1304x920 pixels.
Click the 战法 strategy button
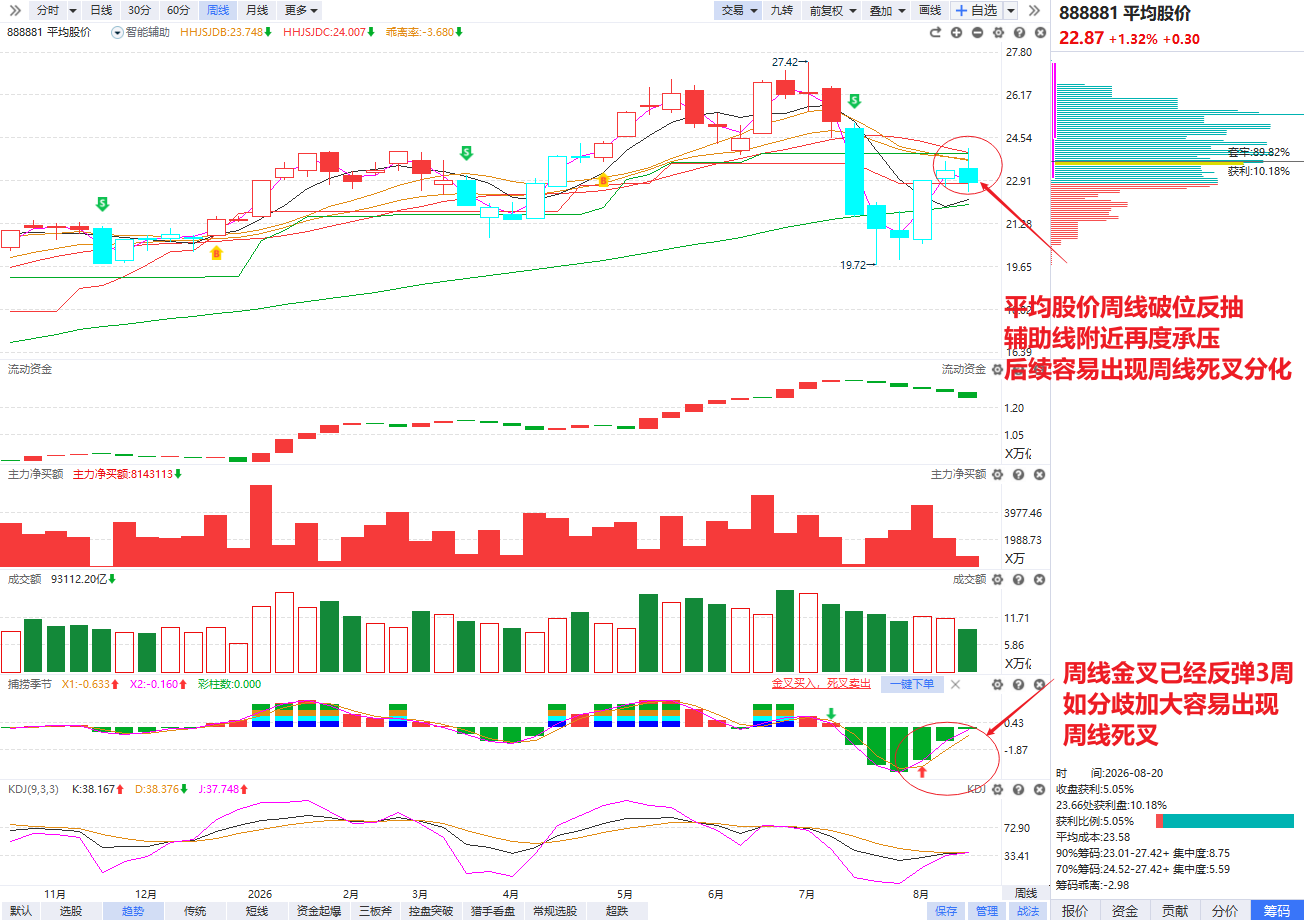coord(1028,911)
